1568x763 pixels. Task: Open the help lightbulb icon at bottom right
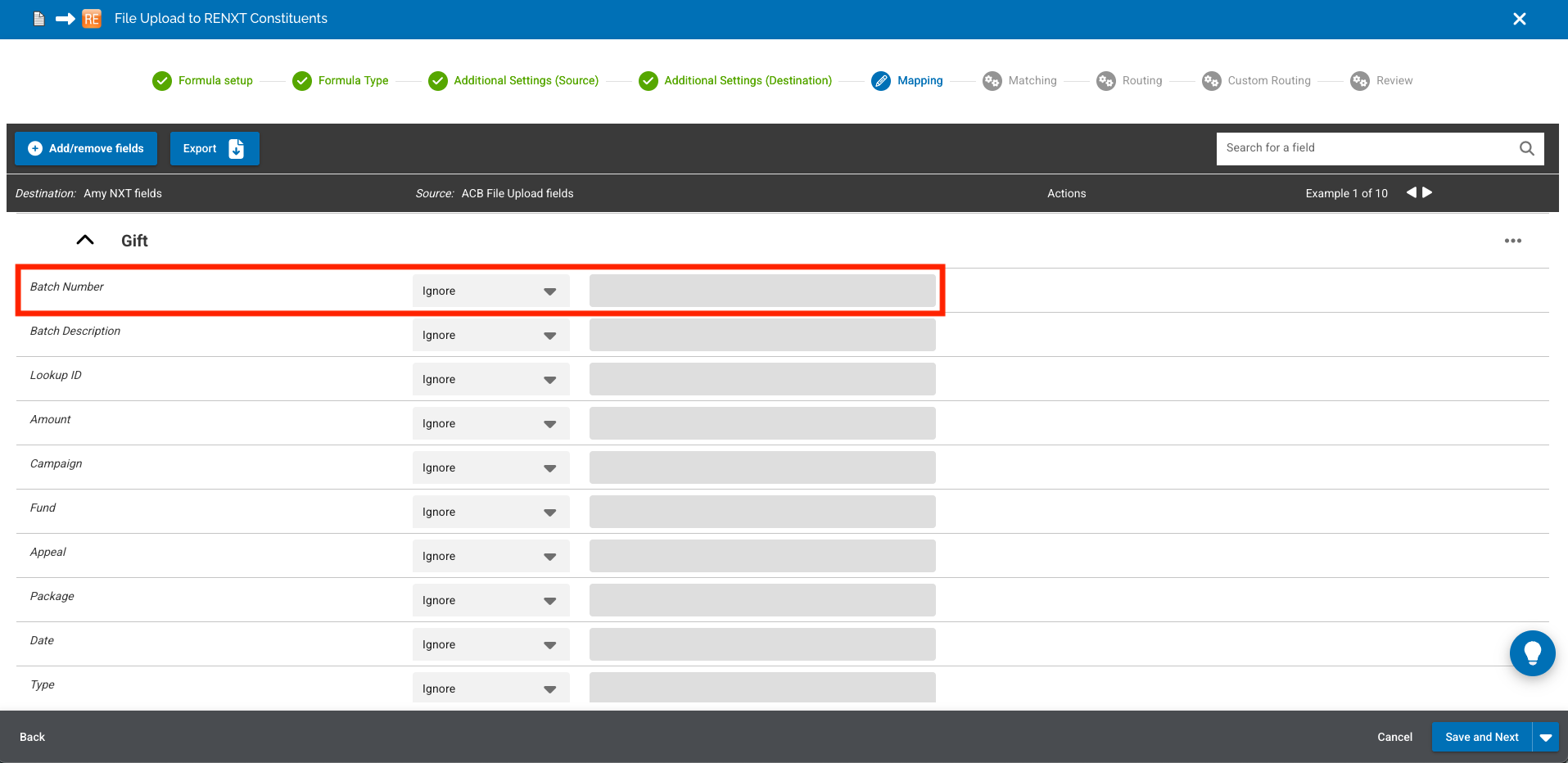pos(1533,653)
